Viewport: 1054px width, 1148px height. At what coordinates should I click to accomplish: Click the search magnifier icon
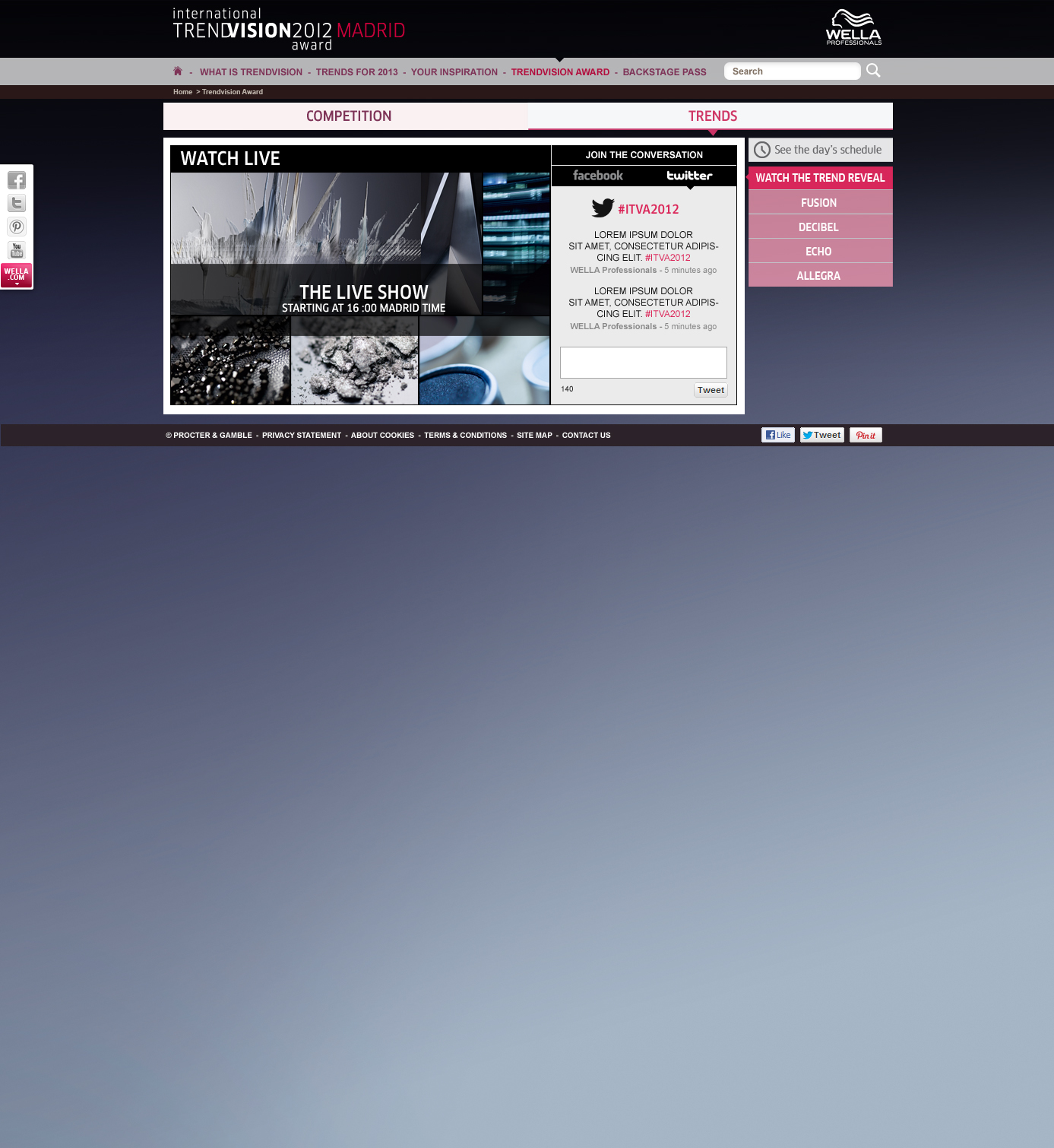tap(873, 71)
